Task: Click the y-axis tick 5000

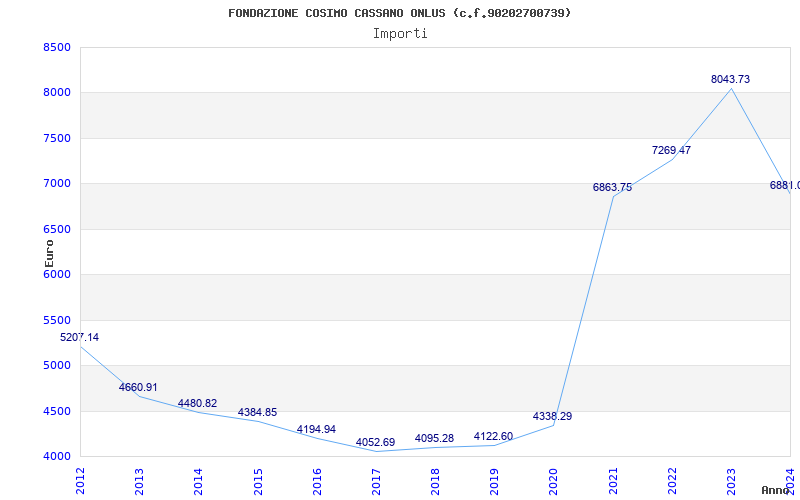Action: point(57,365)
